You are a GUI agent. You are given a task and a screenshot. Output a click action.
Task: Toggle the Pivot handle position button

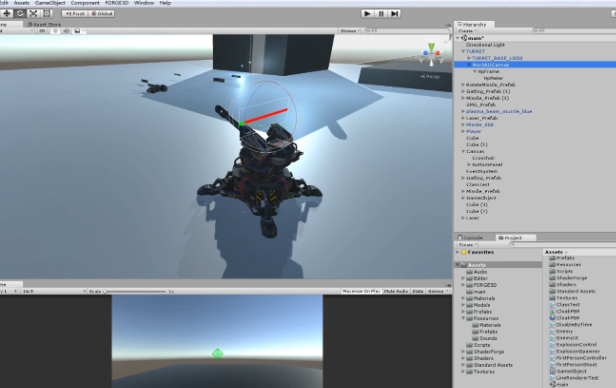(x=75, y=13)
